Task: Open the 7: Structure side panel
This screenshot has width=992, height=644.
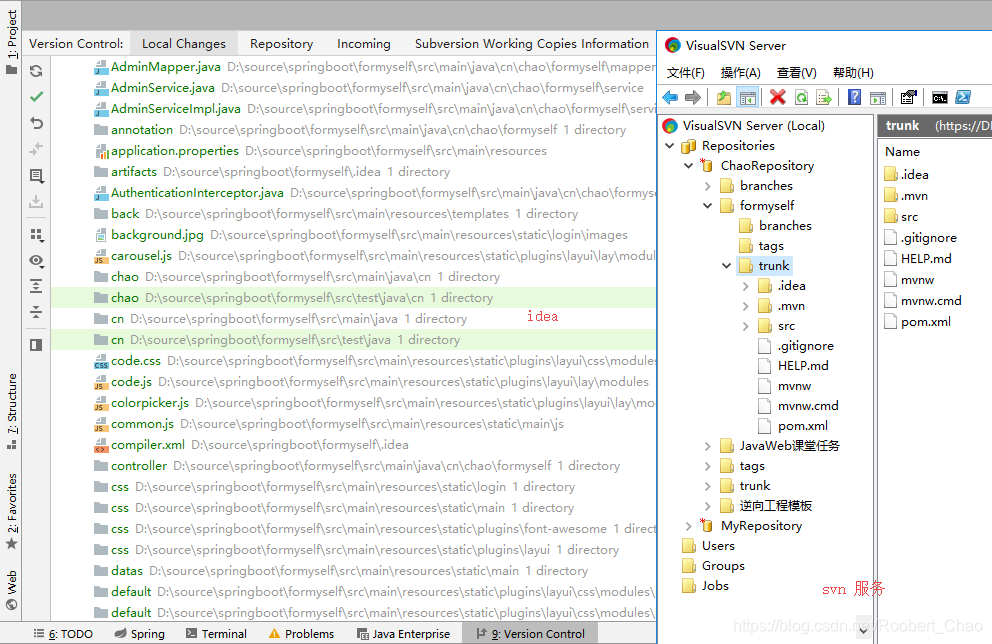Action: click(11, 411)
